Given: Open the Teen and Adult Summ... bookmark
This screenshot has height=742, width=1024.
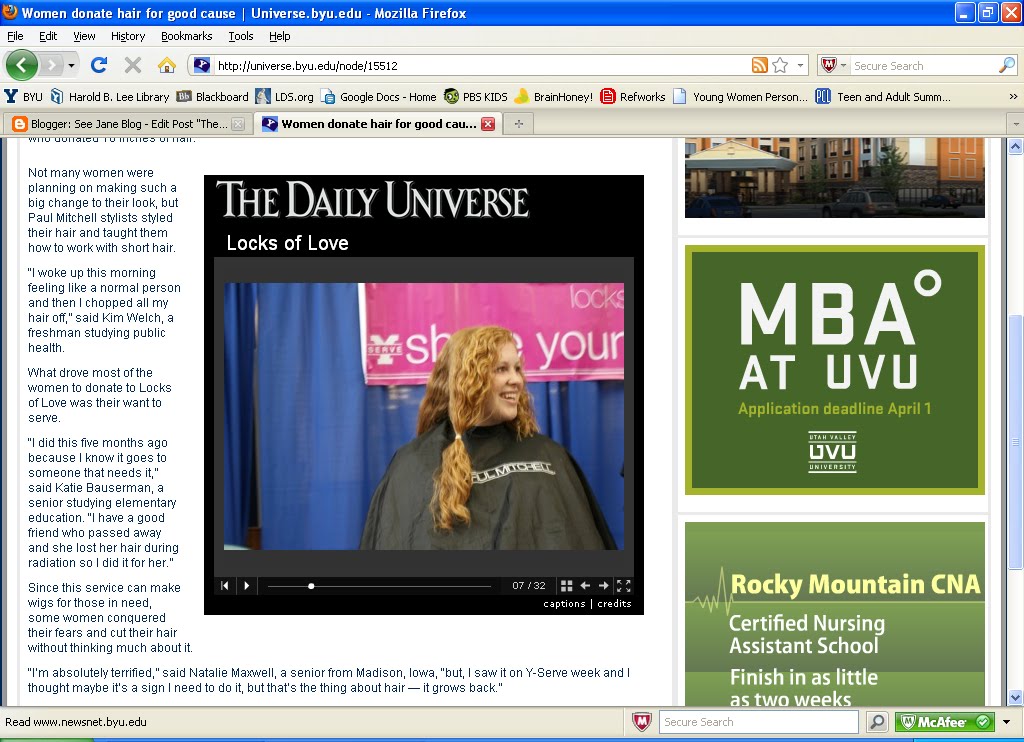Looking at the screenshot, I should tap(884, 97).
